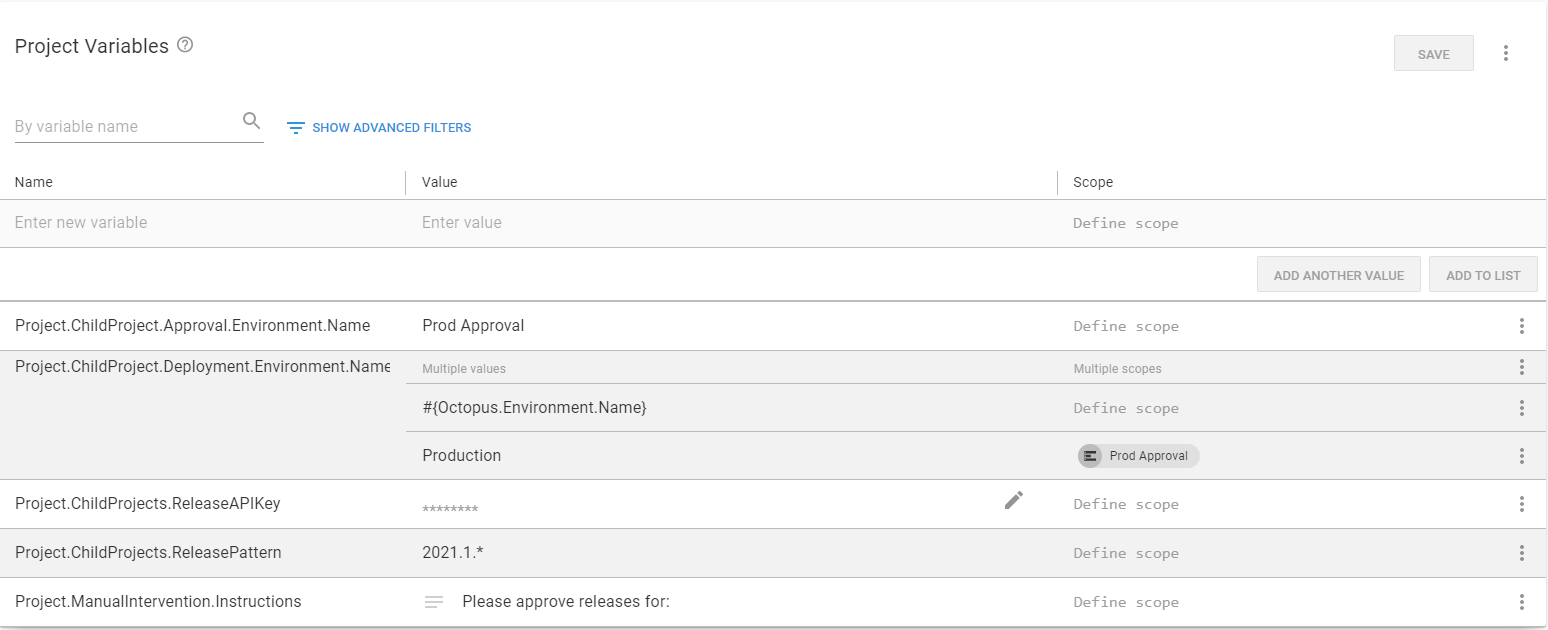Open Define scope for the new variable row
This screenshot has width=1548, height=630.
pos(1125,222)
